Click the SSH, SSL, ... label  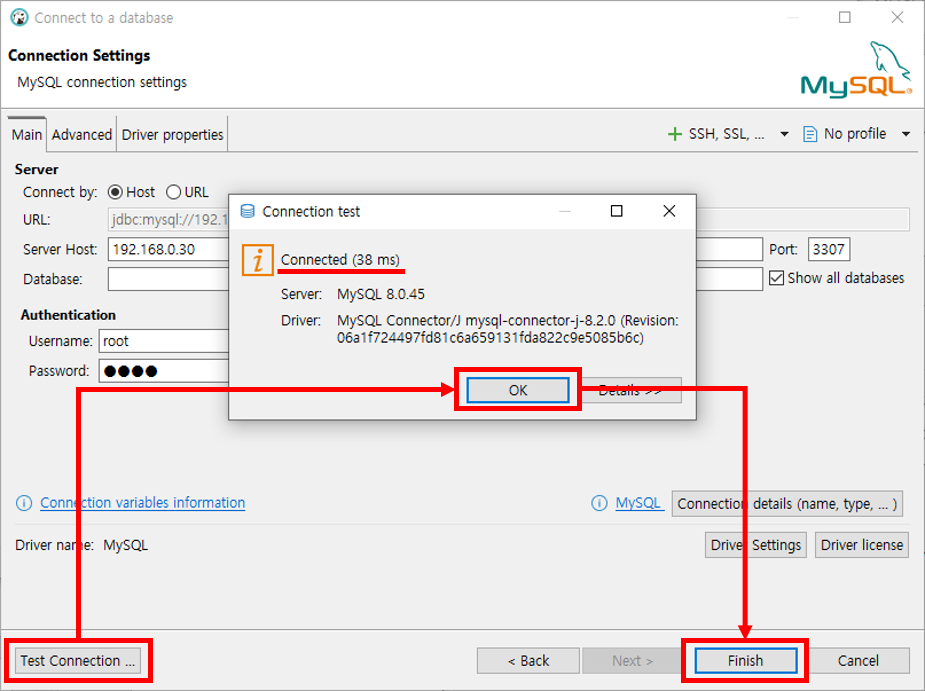pyautogui.click(x=726, y=134)
